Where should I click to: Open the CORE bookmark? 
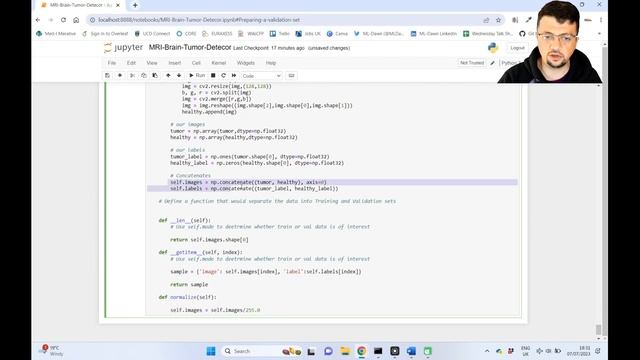point(187,33)
